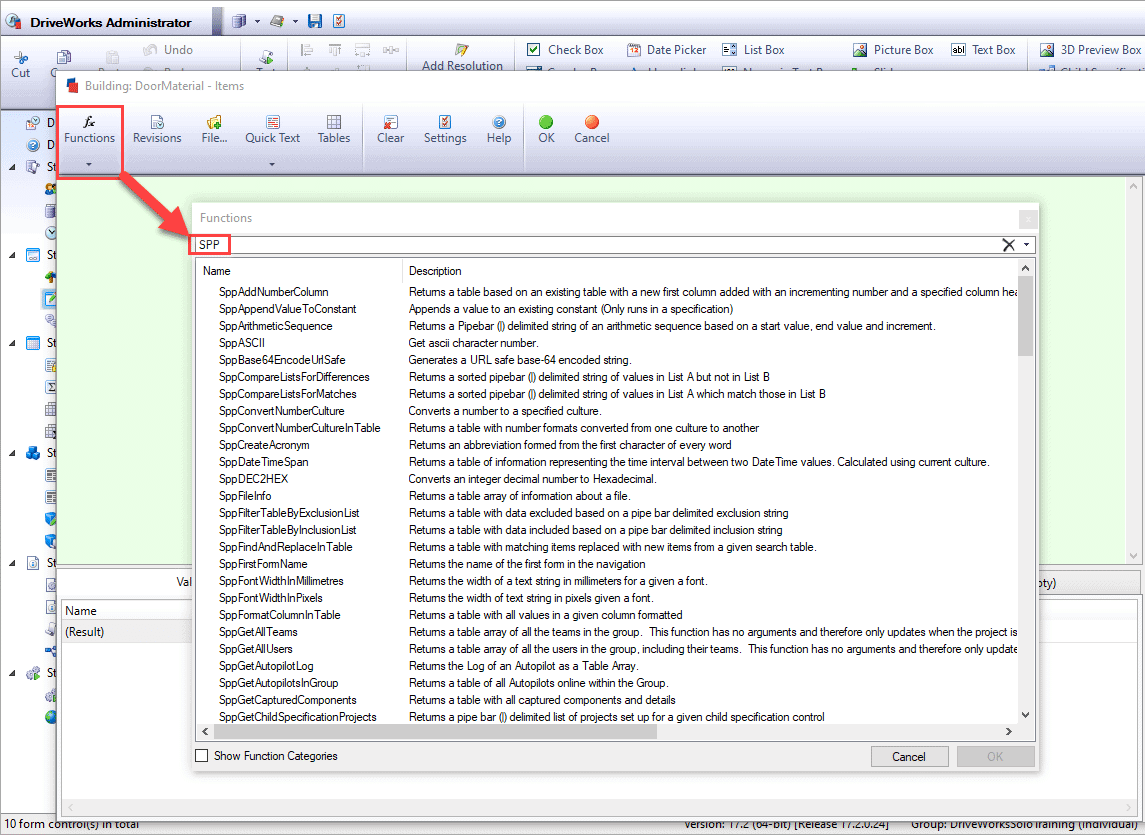
Task: Clear the function search with the X
Action: [x=1008, y=245]
